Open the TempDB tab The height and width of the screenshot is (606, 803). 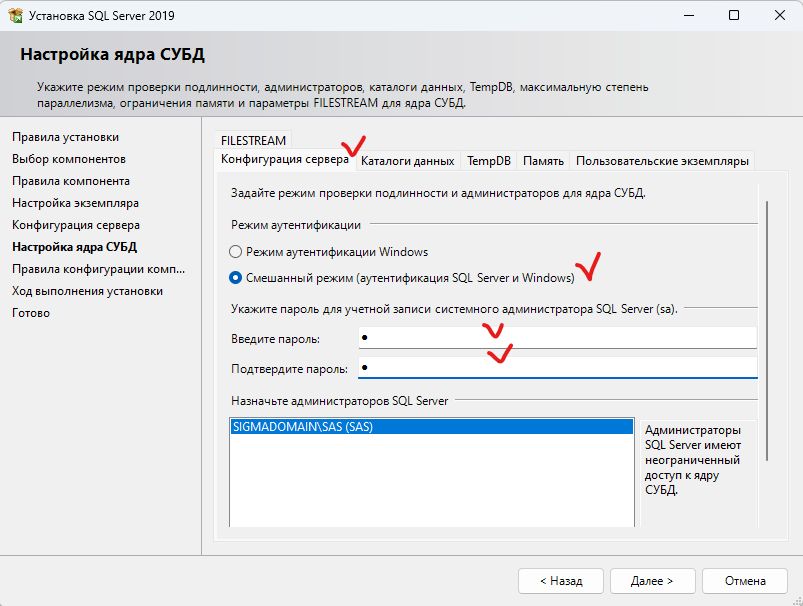click(489, 161)
